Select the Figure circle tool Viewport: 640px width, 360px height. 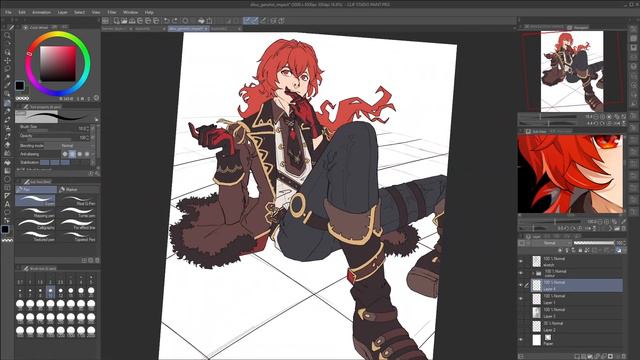(x=7, y=179)
